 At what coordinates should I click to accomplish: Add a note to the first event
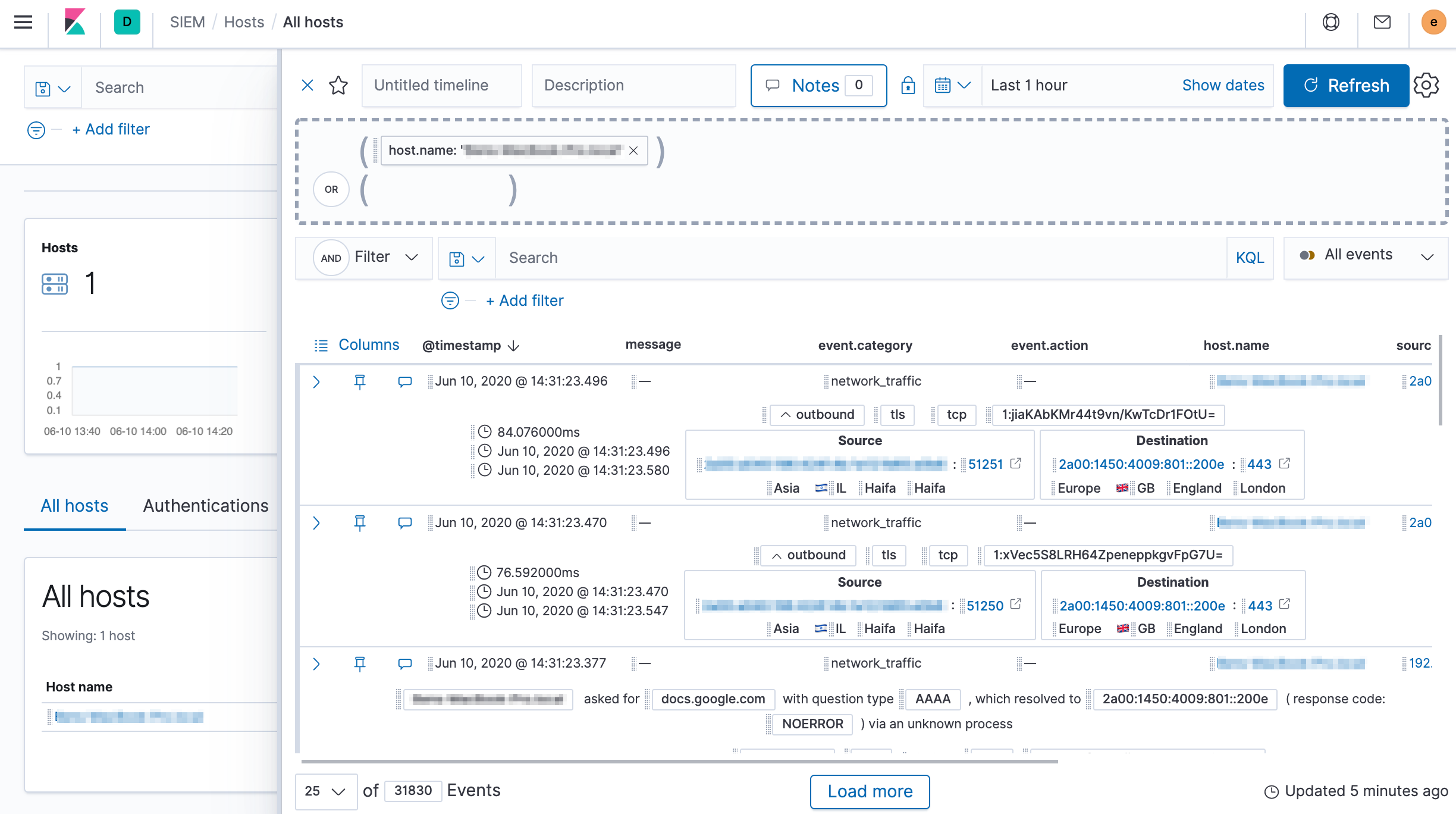click(405, 381)
